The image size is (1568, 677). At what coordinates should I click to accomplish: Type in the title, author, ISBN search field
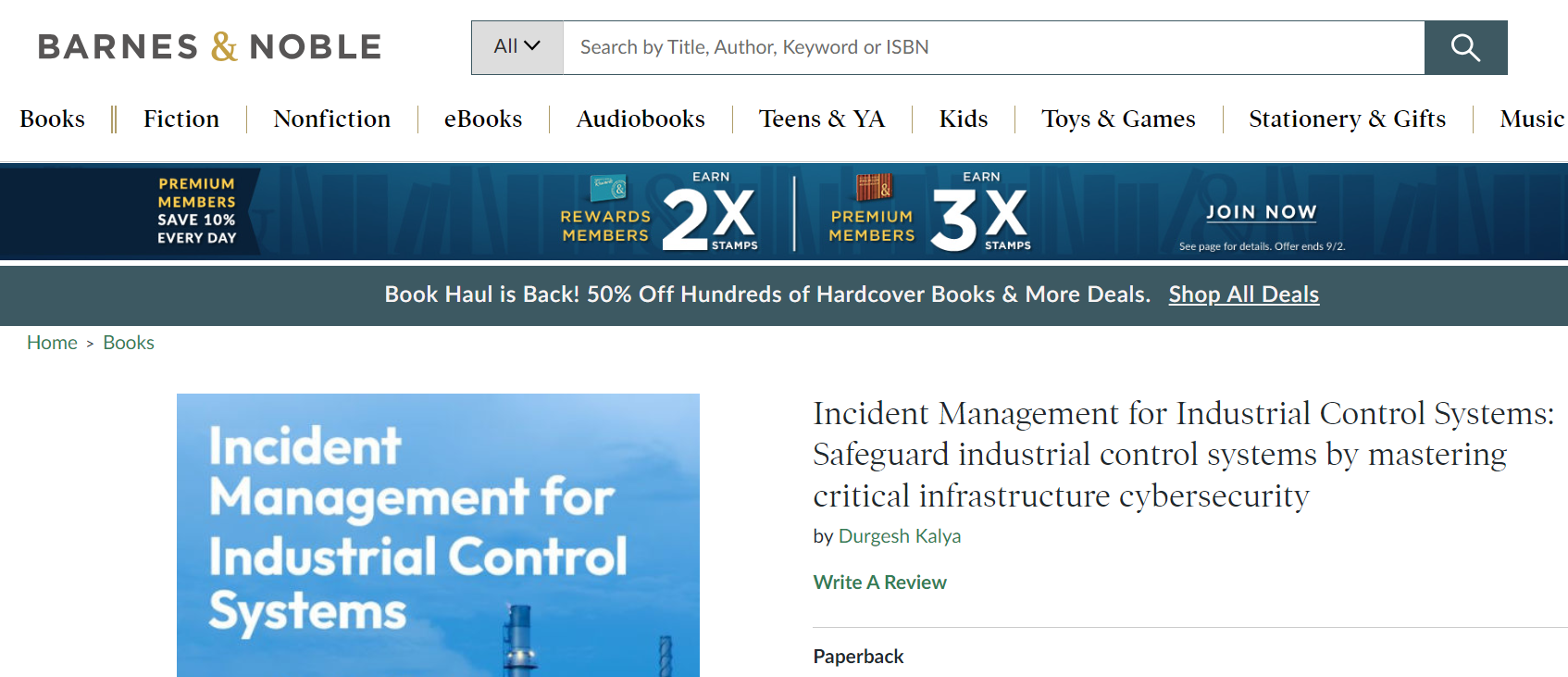coord(992,47)
